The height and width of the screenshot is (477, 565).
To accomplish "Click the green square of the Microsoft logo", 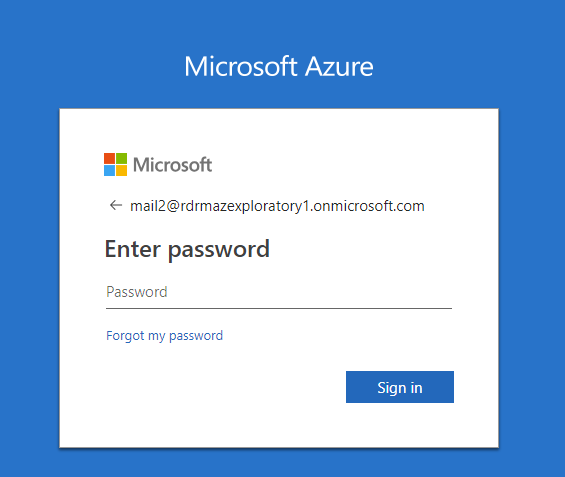I will pos(121,159).
